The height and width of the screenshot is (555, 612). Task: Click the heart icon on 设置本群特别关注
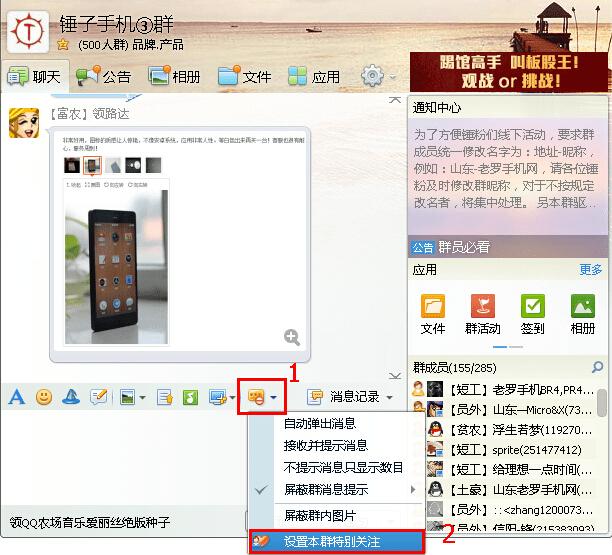[261, 541]
